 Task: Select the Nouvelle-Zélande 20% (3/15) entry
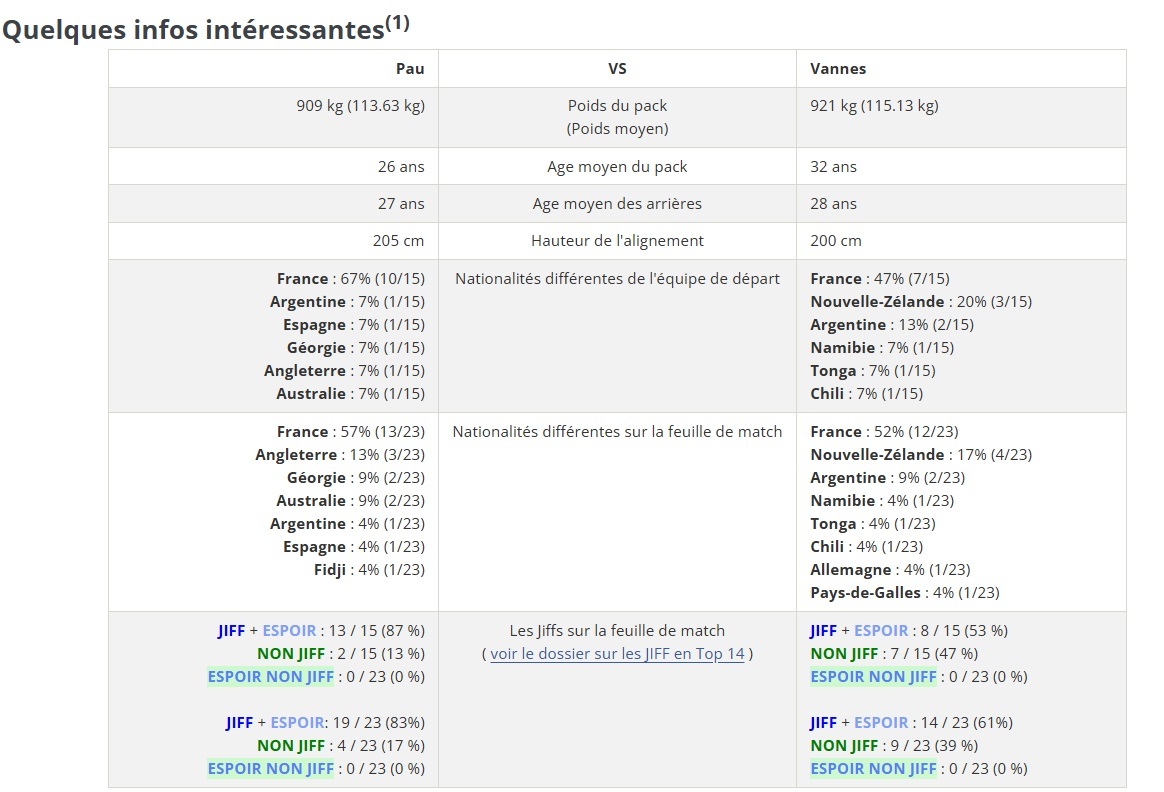921,302
